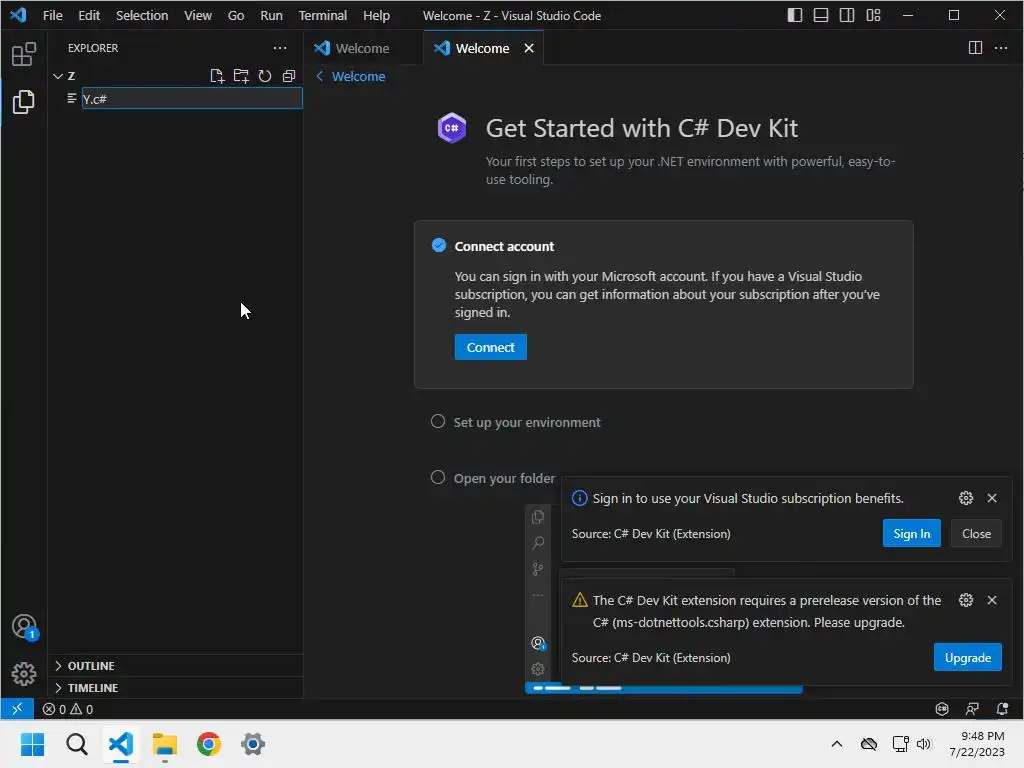Viewport: 1024px width, 768px height.
Task: Open the volume control in system tray
Action: 923,744
